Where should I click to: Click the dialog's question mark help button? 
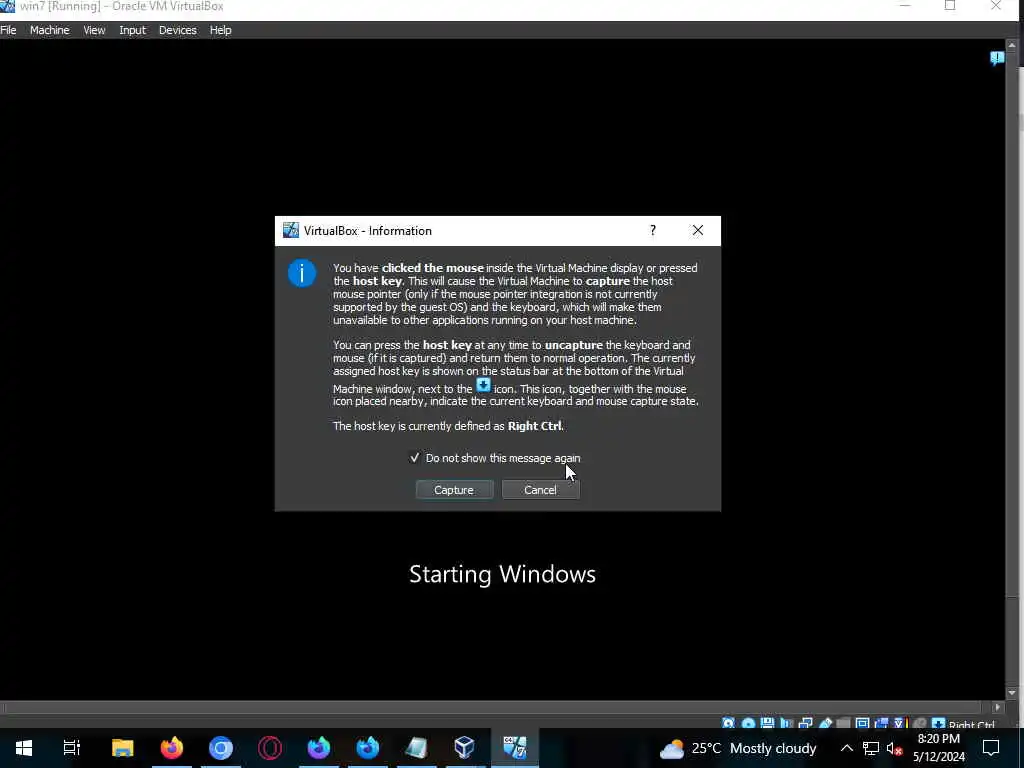coord(652,230)
